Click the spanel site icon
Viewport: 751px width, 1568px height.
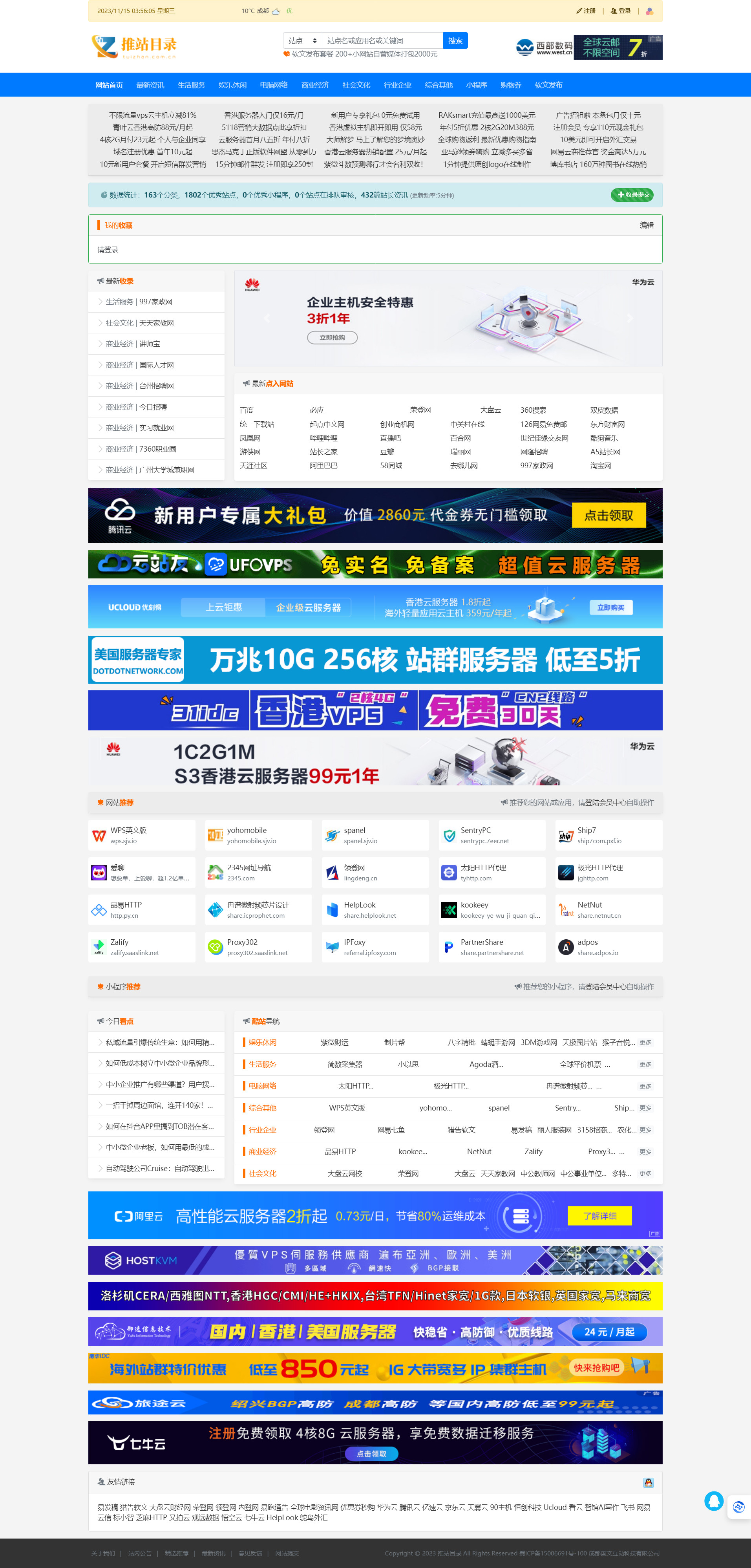(x=332, y=835)
